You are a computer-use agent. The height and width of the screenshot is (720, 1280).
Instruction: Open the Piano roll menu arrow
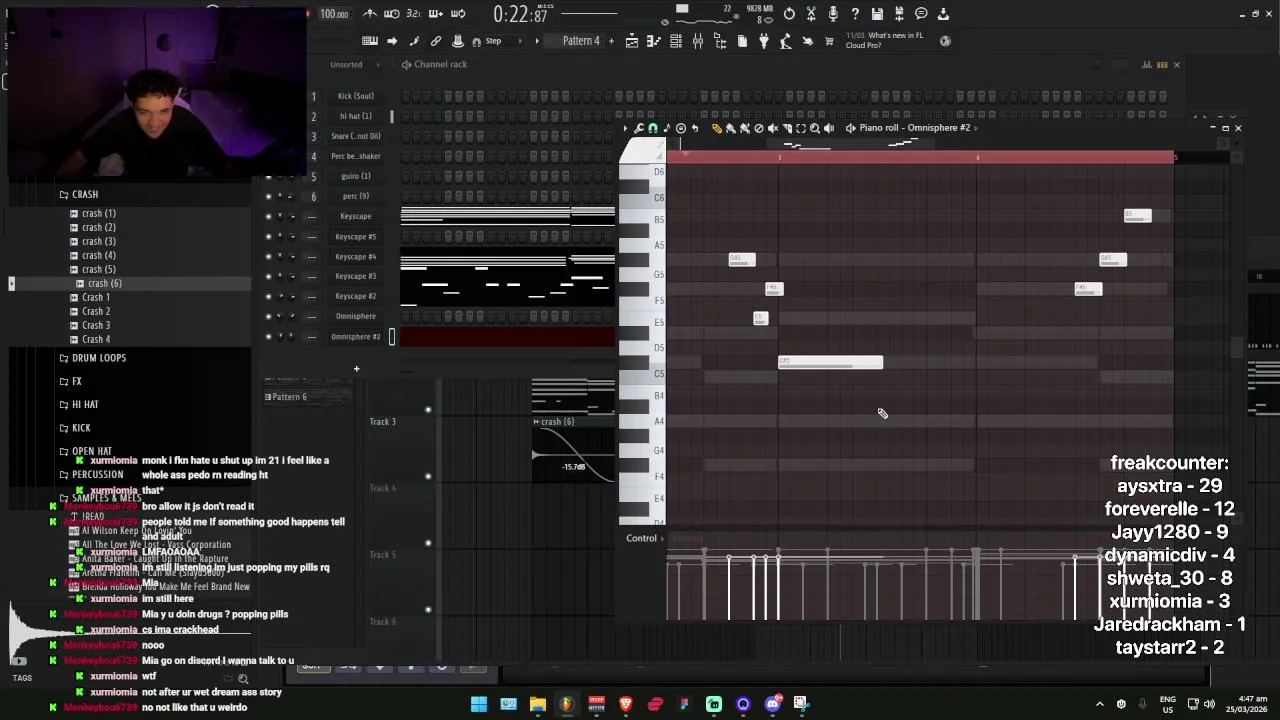click(626, 128)
